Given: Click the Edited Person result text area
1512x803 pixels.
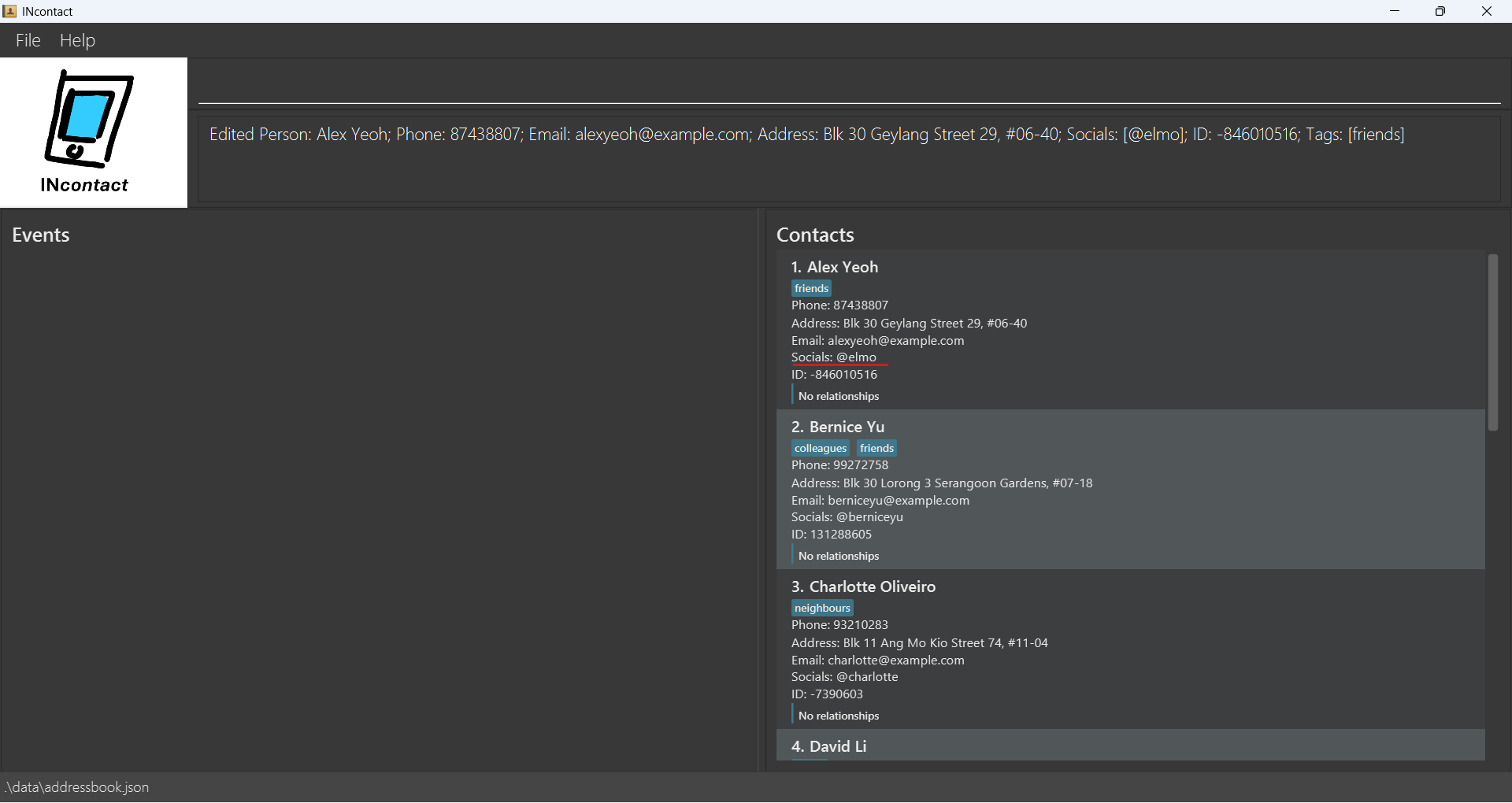Looking at the screenshot, I should pos(849,158).
